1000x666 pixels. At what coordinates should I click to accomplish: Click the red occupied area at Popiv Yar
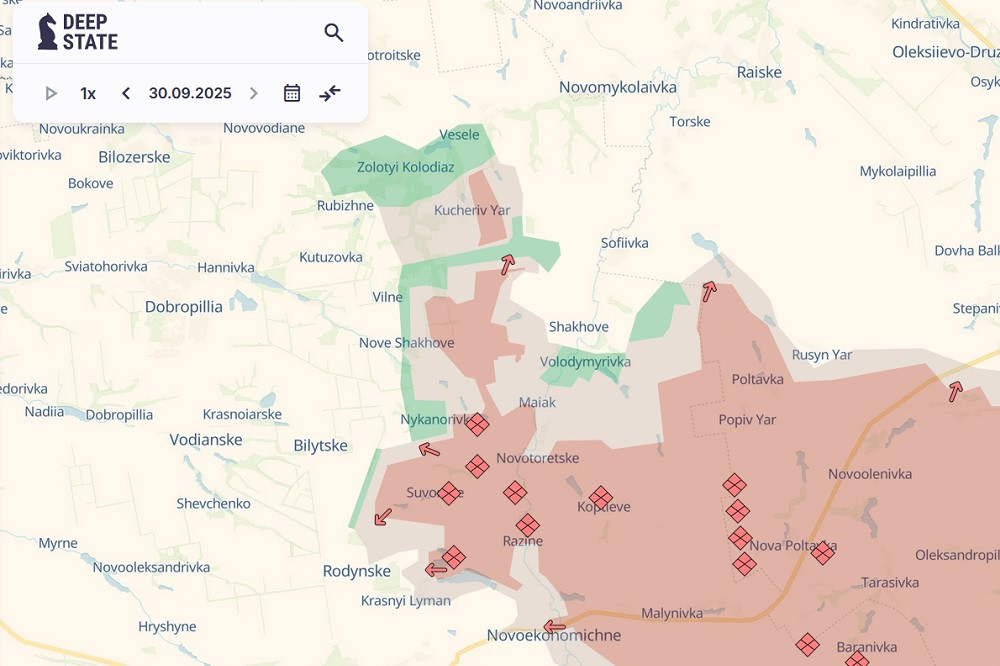coord(747,420)
